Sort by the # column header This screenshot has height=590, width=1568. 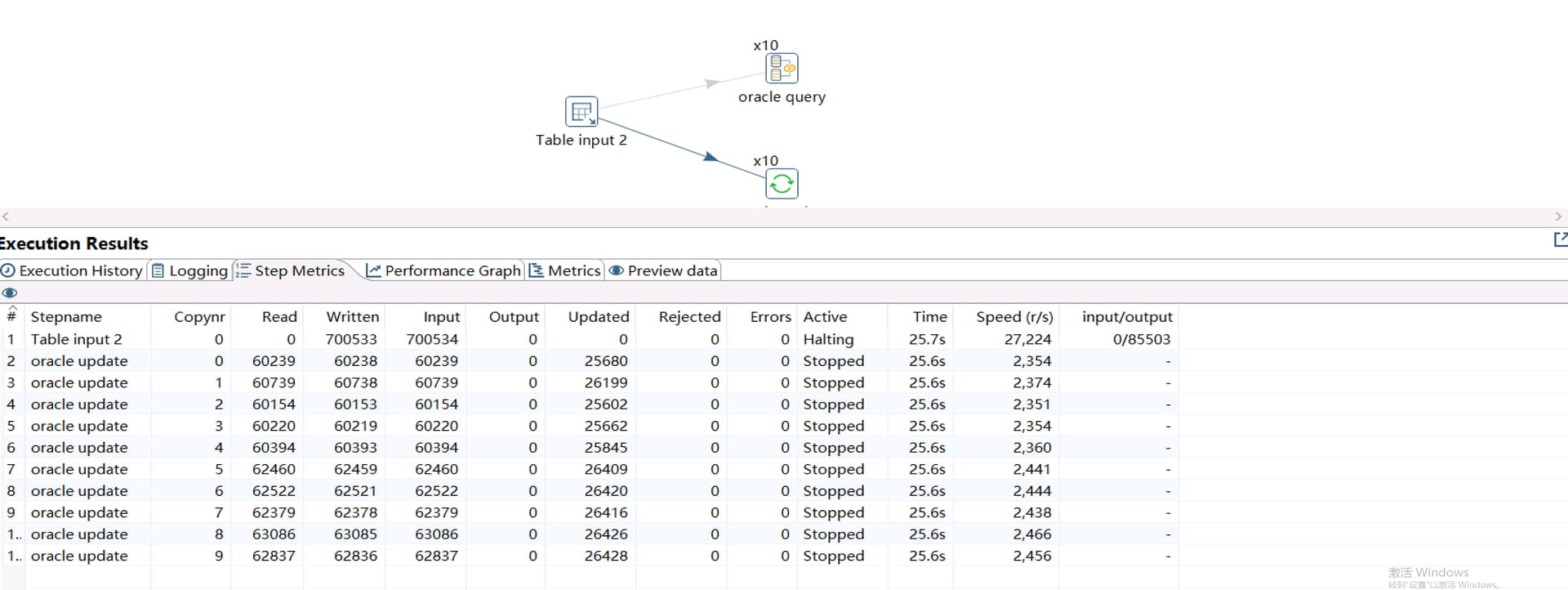[11, 317]
